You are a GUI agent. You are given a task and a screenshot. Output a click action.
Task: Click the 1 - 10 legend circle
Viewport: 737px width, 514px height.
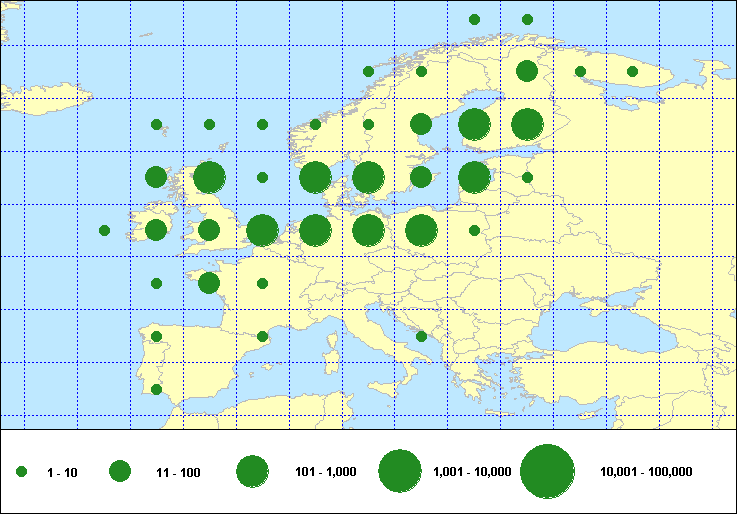tap(21, 472)
